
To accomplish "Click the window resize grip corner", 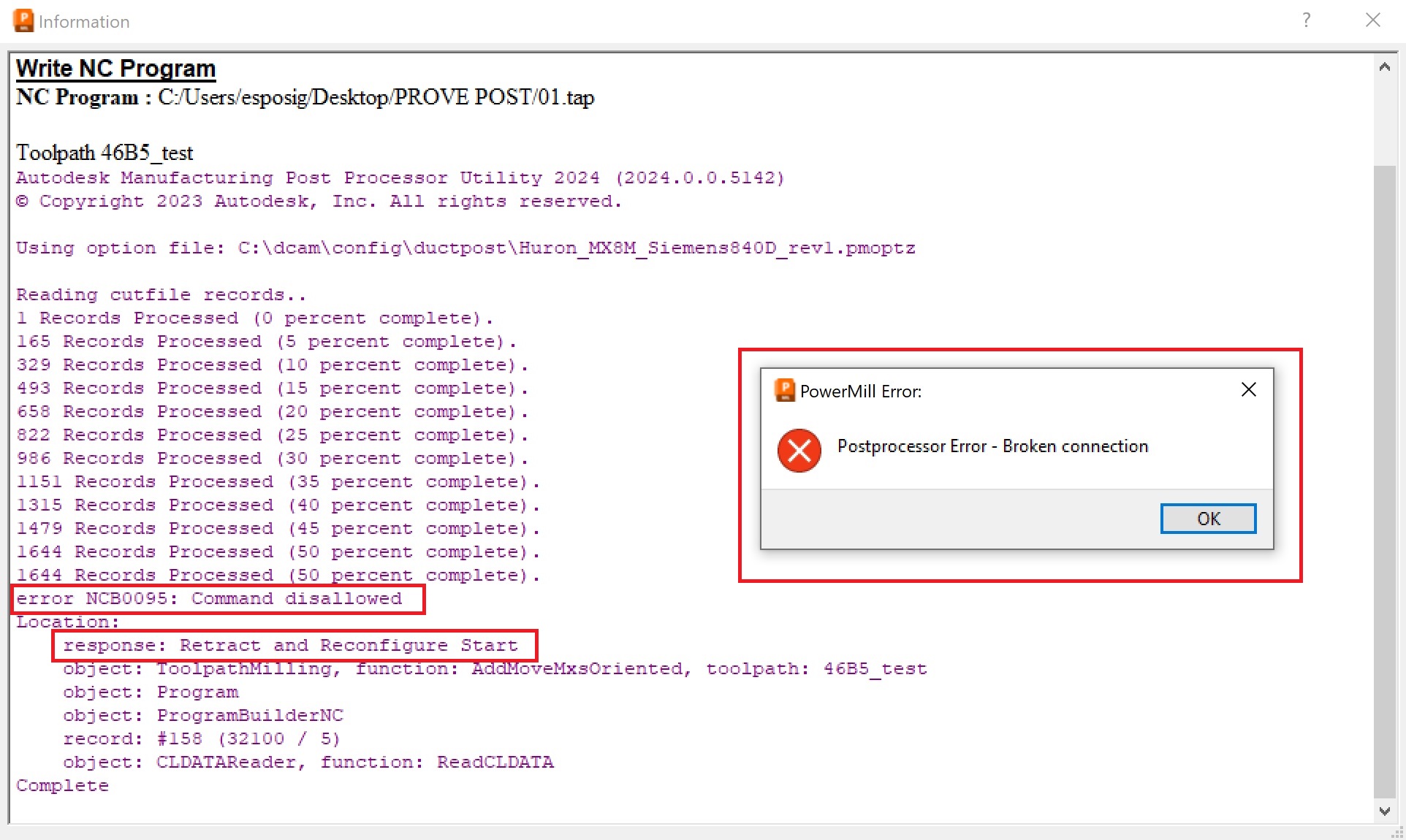I will pyautogui.click(x=1397, y=833).
